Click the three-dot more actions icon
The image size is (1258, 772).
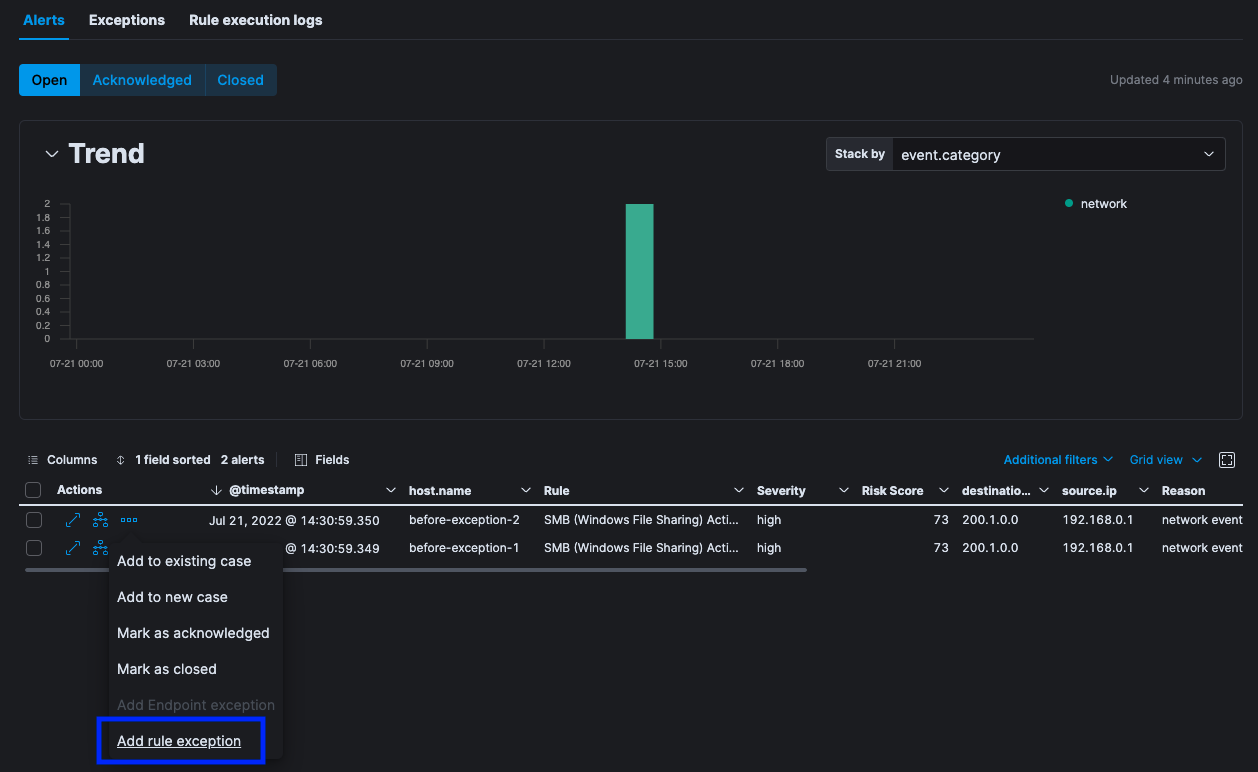tap(129, 520)
